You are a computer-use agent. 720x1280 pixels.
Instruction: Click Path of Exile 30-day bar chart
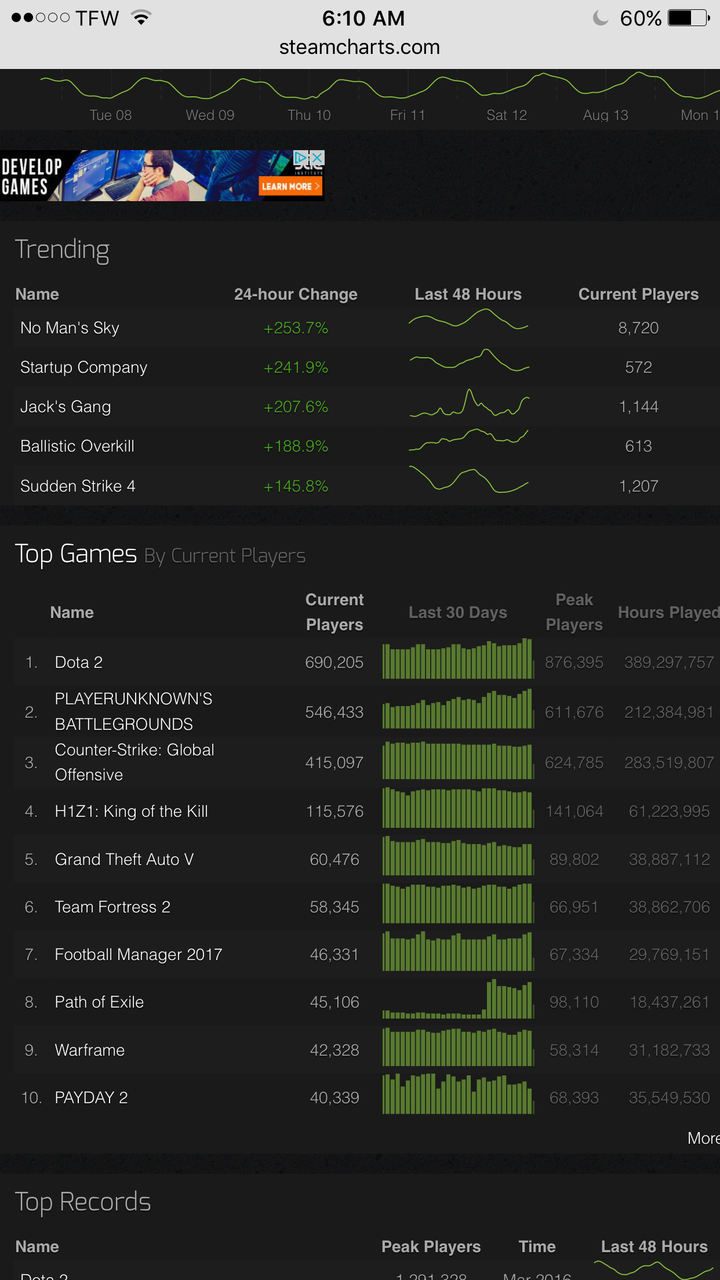(x=458, y=999)
